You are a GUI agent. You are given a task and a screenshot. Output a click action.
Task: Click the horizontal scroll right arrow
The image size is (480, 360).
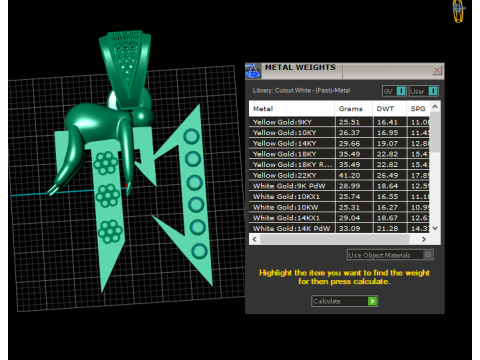tap(424, 239)
